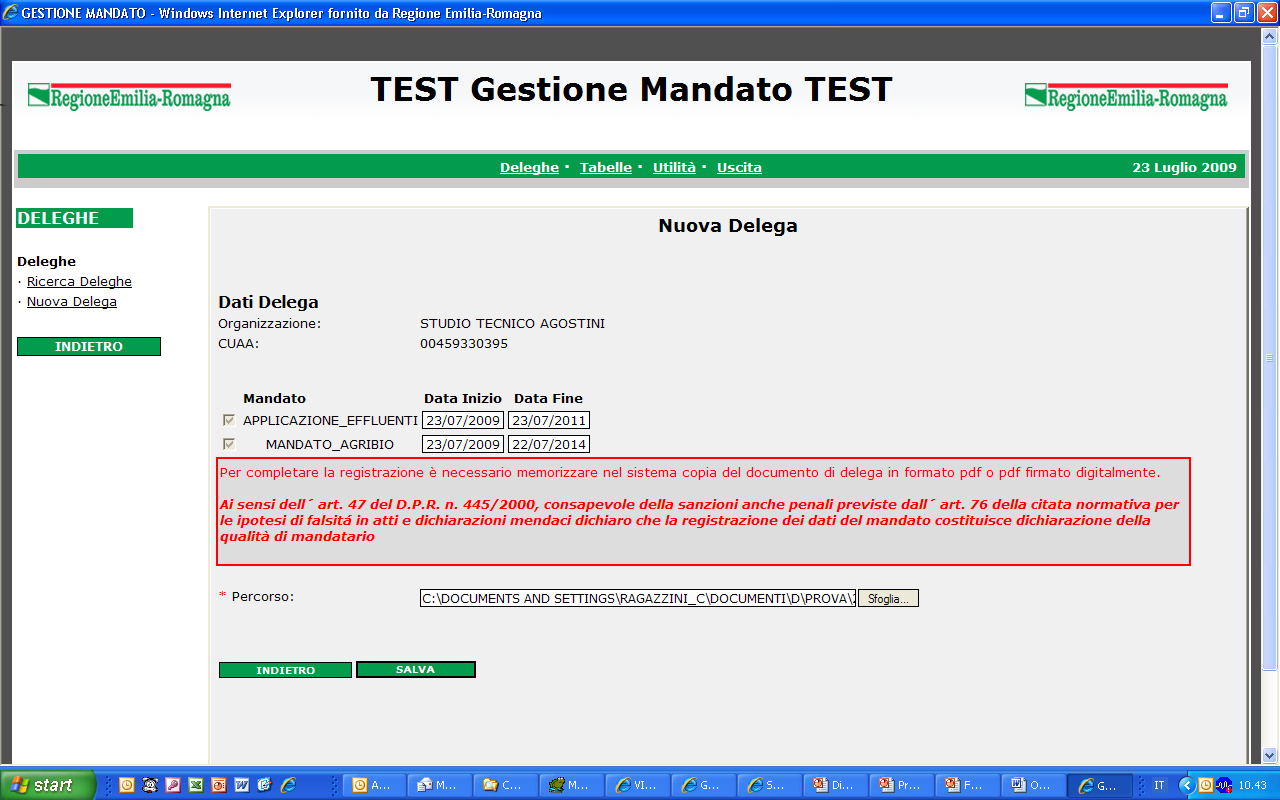Launch PowerPoint from quick launch
1280x800 pixels.
point(218,785)
